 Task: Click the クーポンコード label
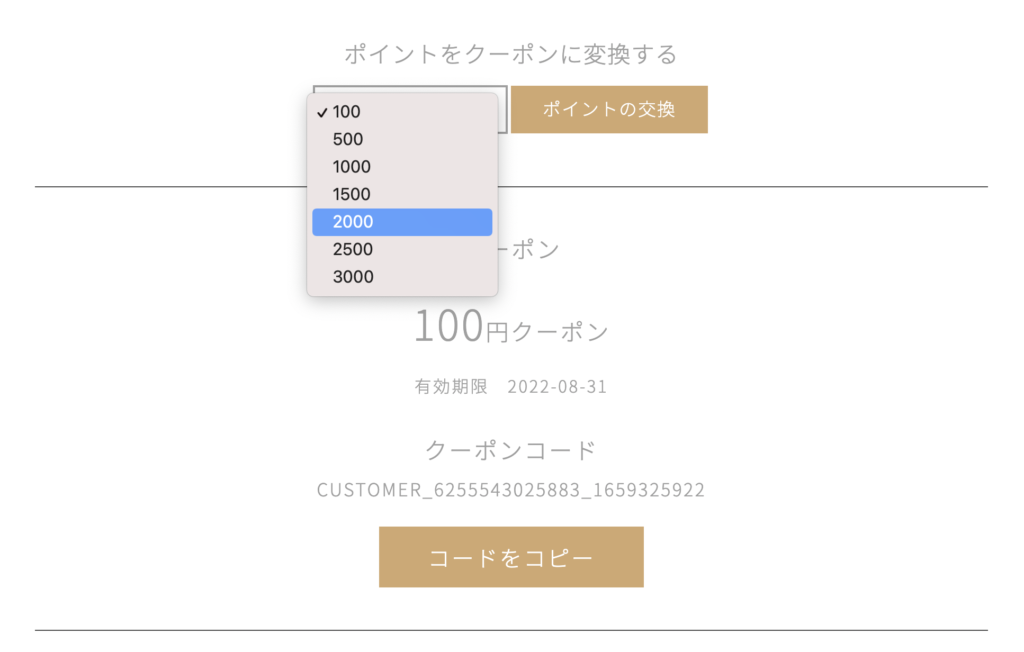click(x=511, y=450)
